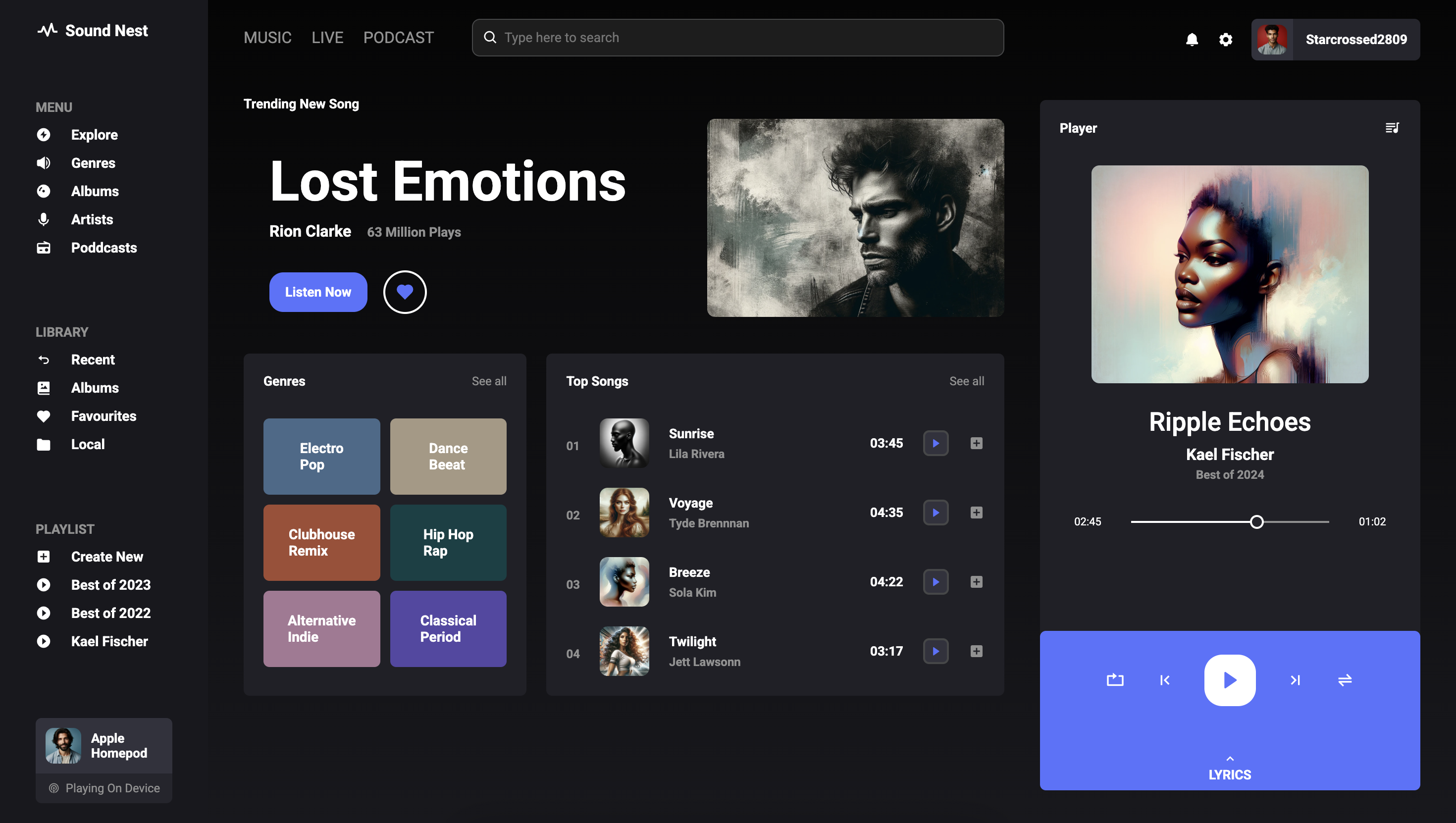Toggle favorite heart for Lost Emotions
The image size is (1456, 823).
pyautogui.click(x=405, y=292)
